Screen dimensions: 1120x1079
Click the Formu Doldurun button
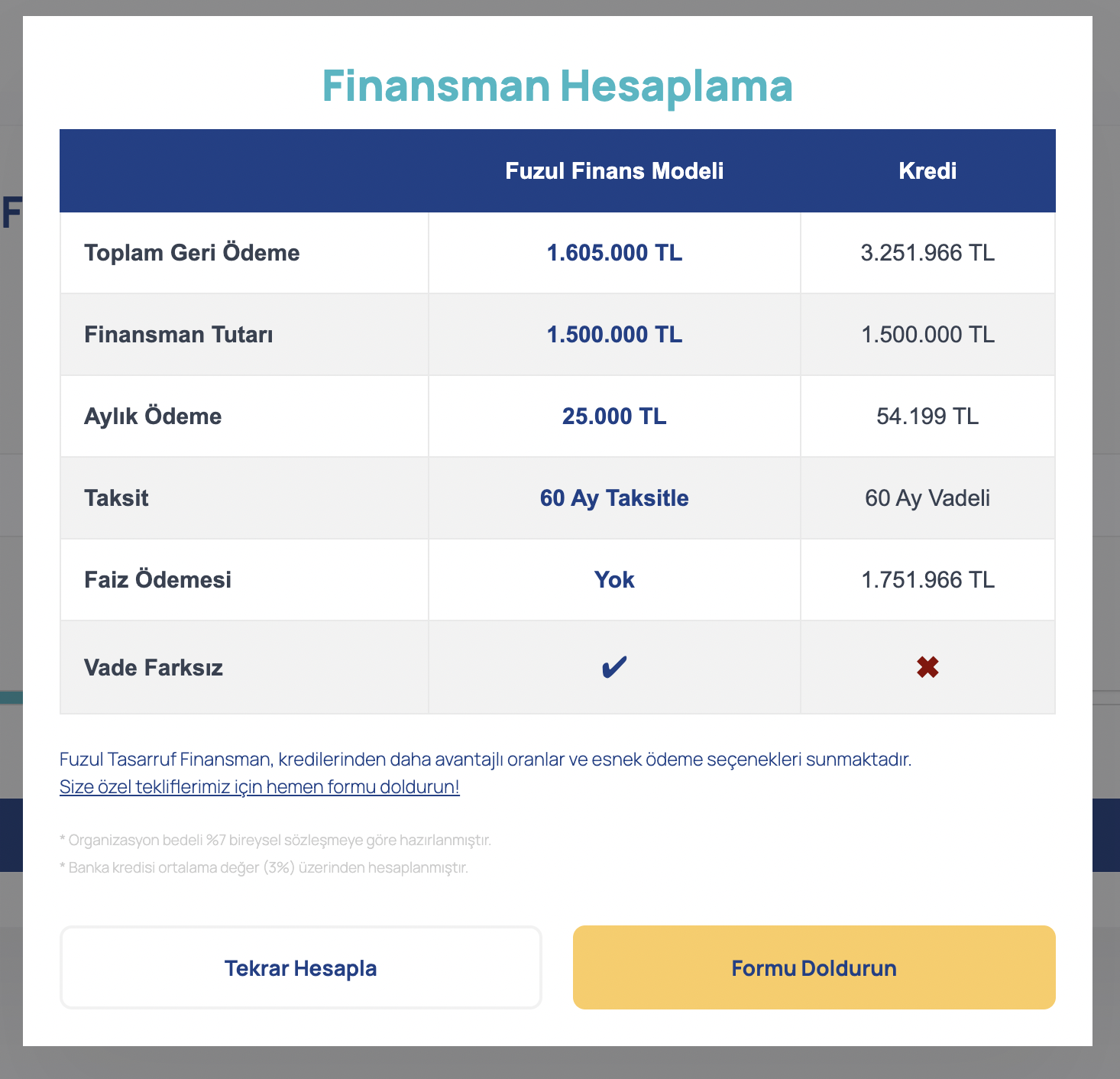(814, 967)
